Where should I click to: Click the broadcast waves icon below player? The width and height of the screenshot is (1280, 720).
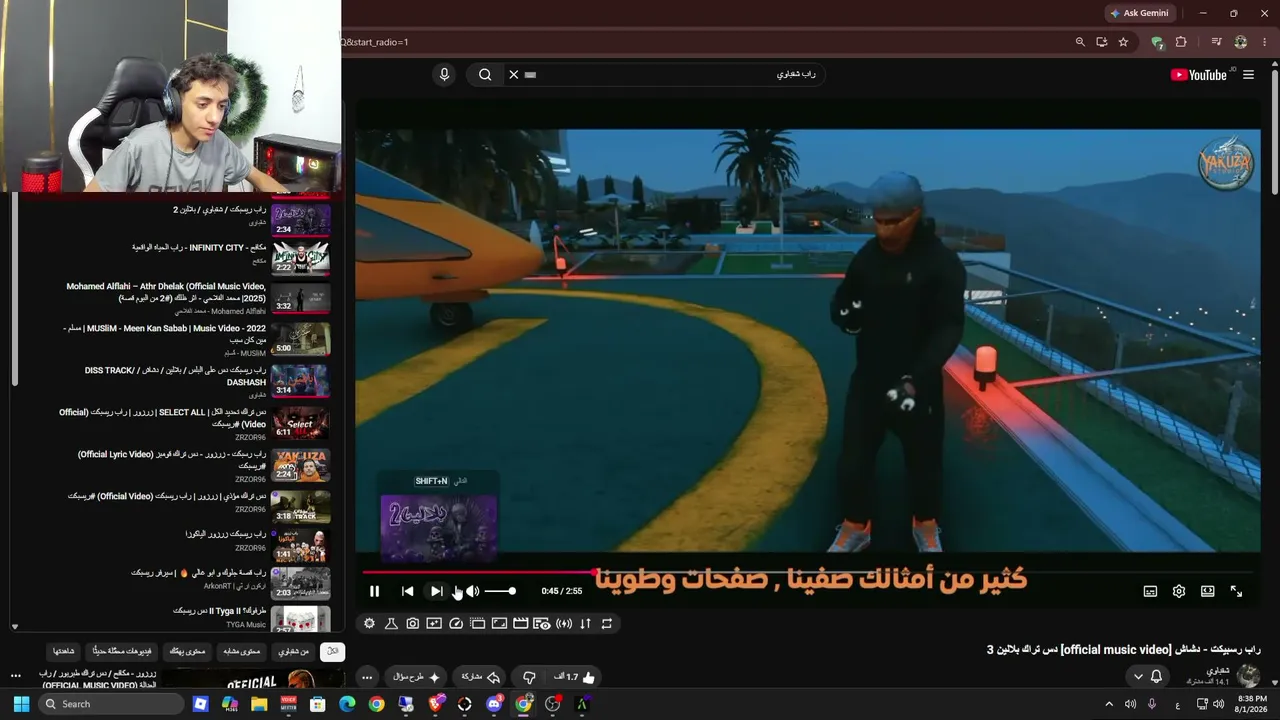click(x=564, y=623)
